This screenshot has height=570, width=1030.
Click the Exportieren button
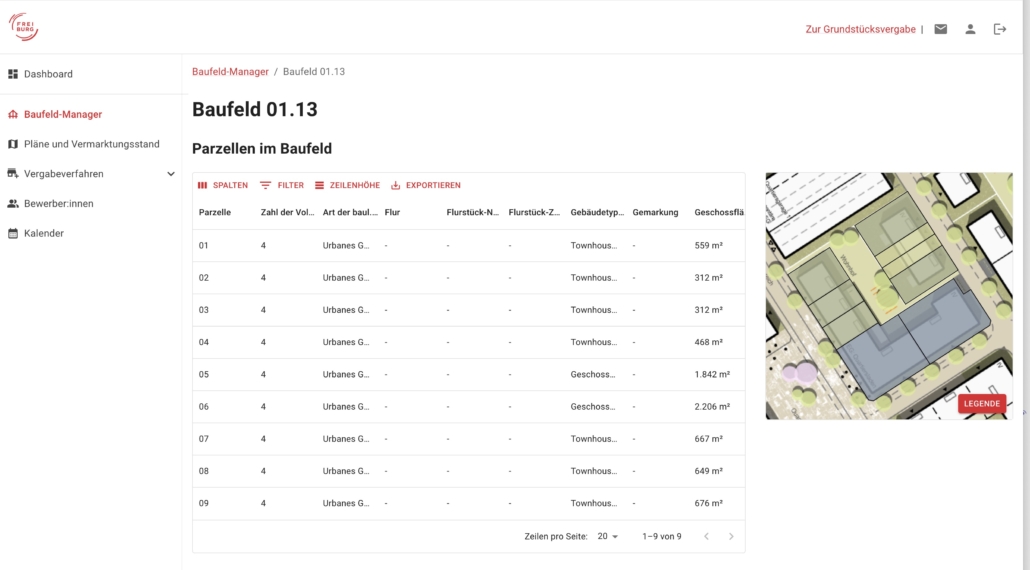[x=425, y=186]
